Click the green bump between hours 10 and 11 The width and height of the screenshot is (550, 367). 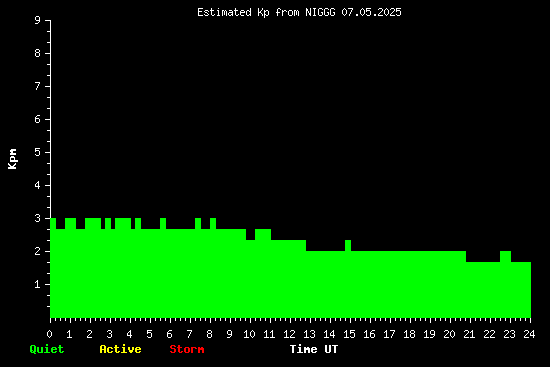[x=263, y=234]
